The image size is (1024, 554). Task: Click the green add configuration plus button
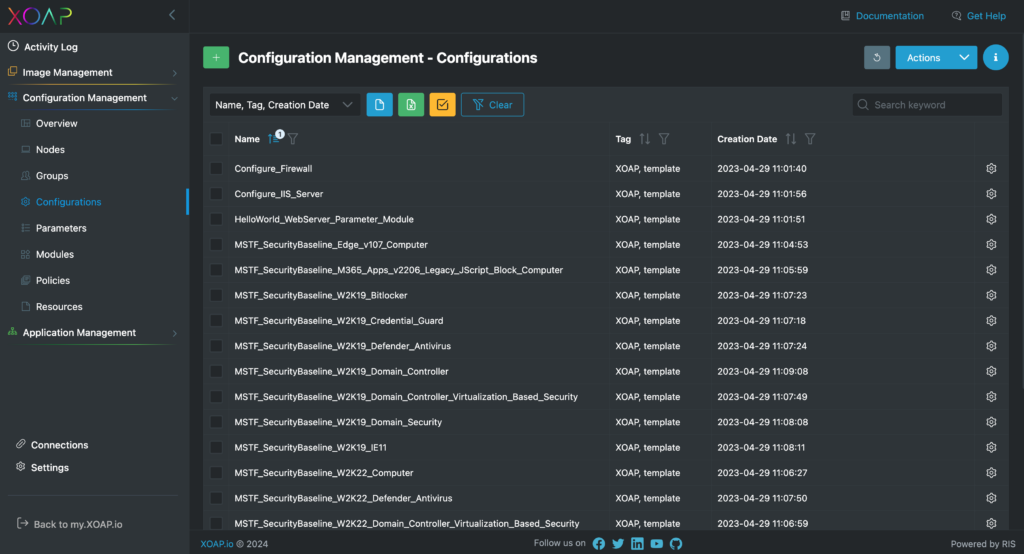pyautogui.click(x=216, y=57)
